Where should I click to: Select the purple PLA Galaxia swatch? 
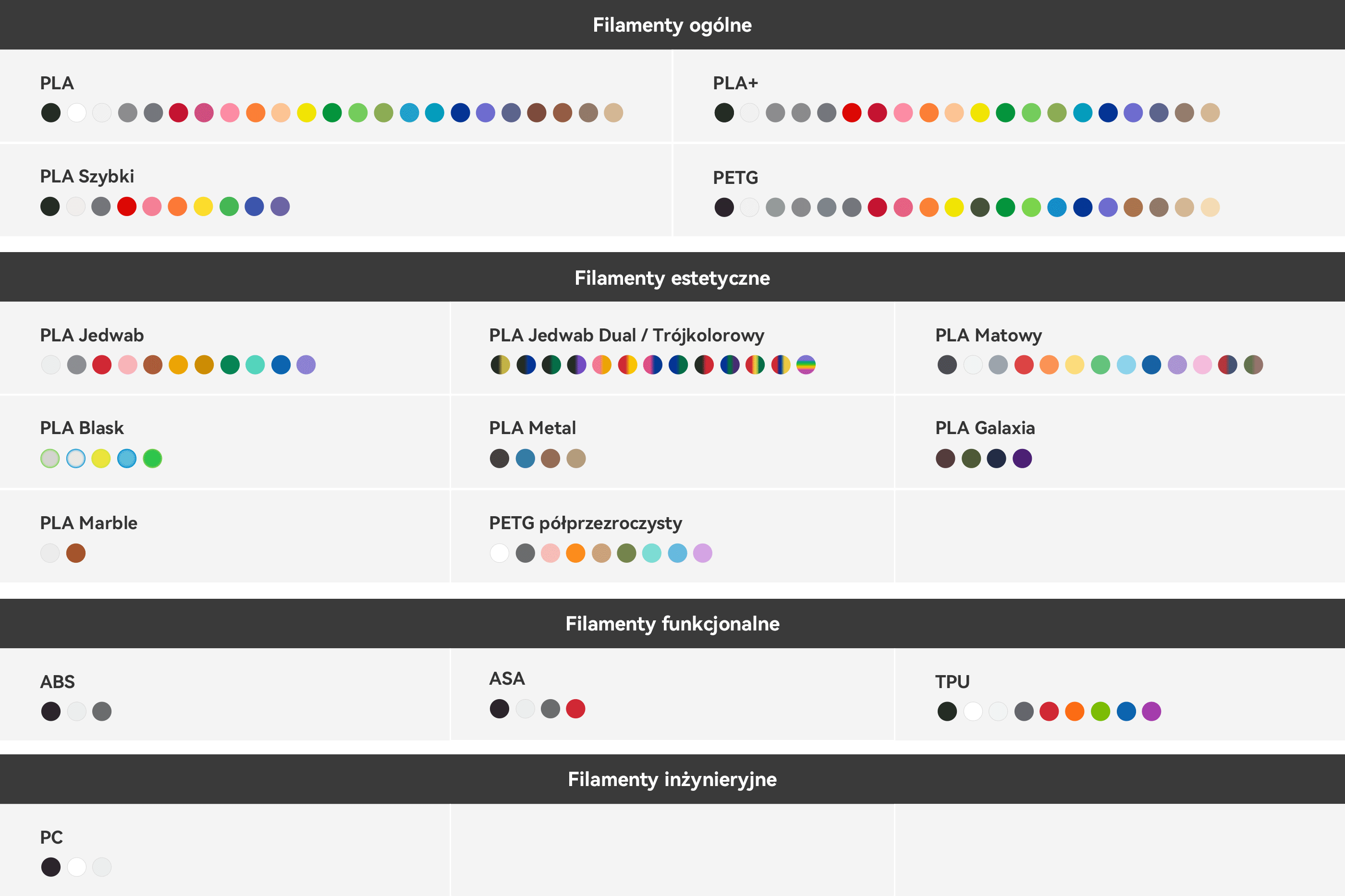(x=1022, y=458)
